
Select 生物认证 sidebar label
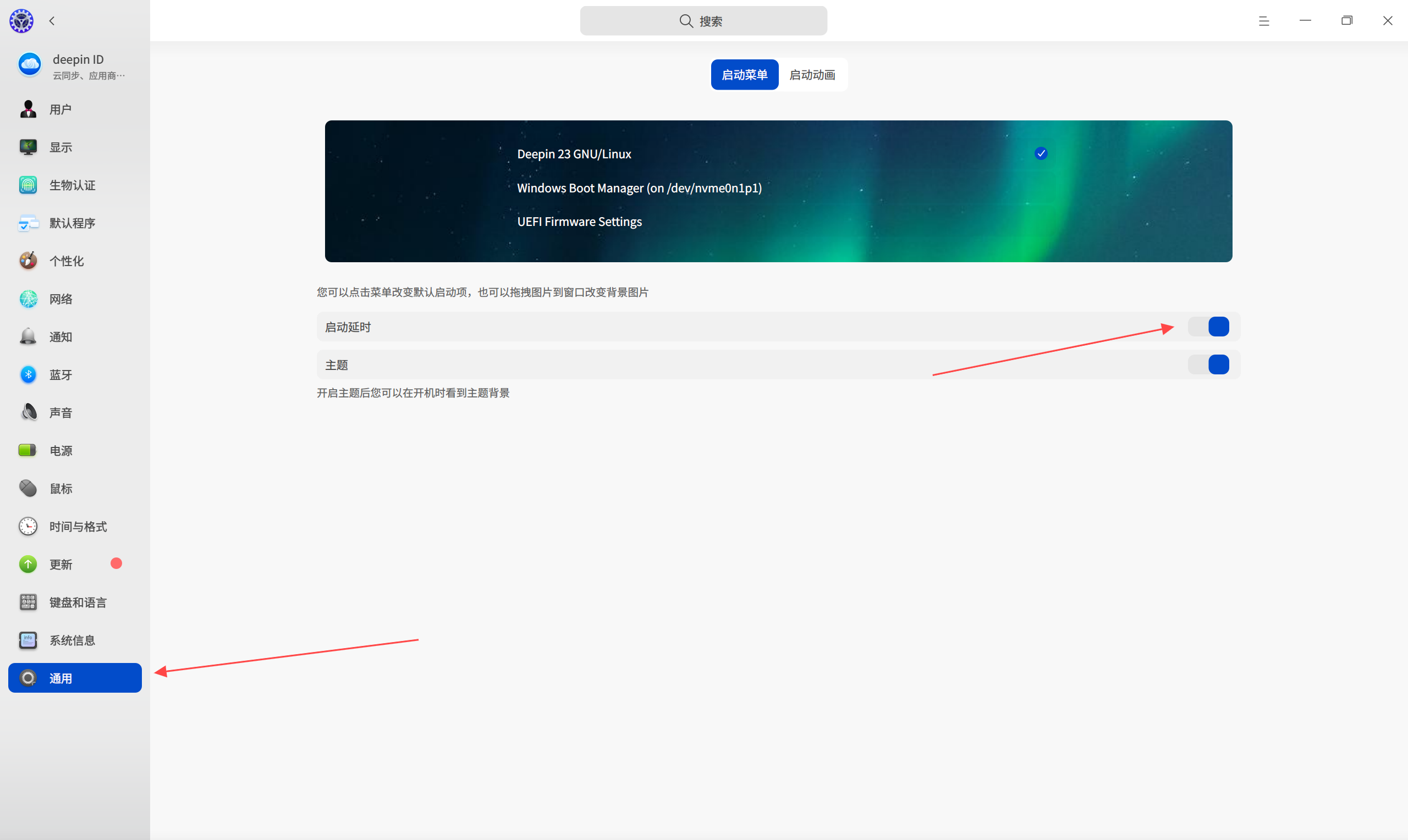pyautogui.click(x=72, y=185)
